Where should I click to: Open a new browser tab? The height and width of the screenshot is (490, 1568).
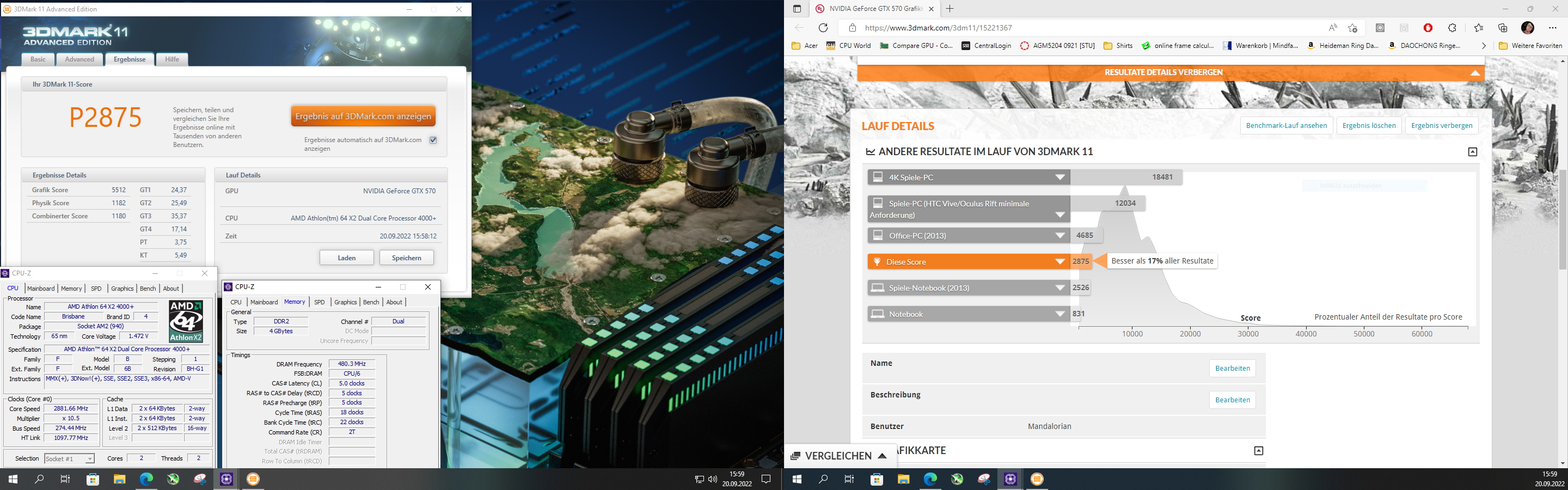tap(950, 9)
